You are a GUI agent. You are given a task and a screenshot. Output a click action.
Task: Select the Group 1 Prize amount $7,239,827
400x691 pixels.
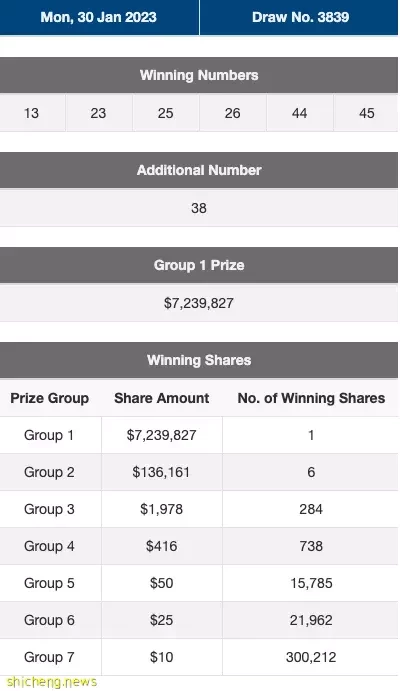click(199, 303)
